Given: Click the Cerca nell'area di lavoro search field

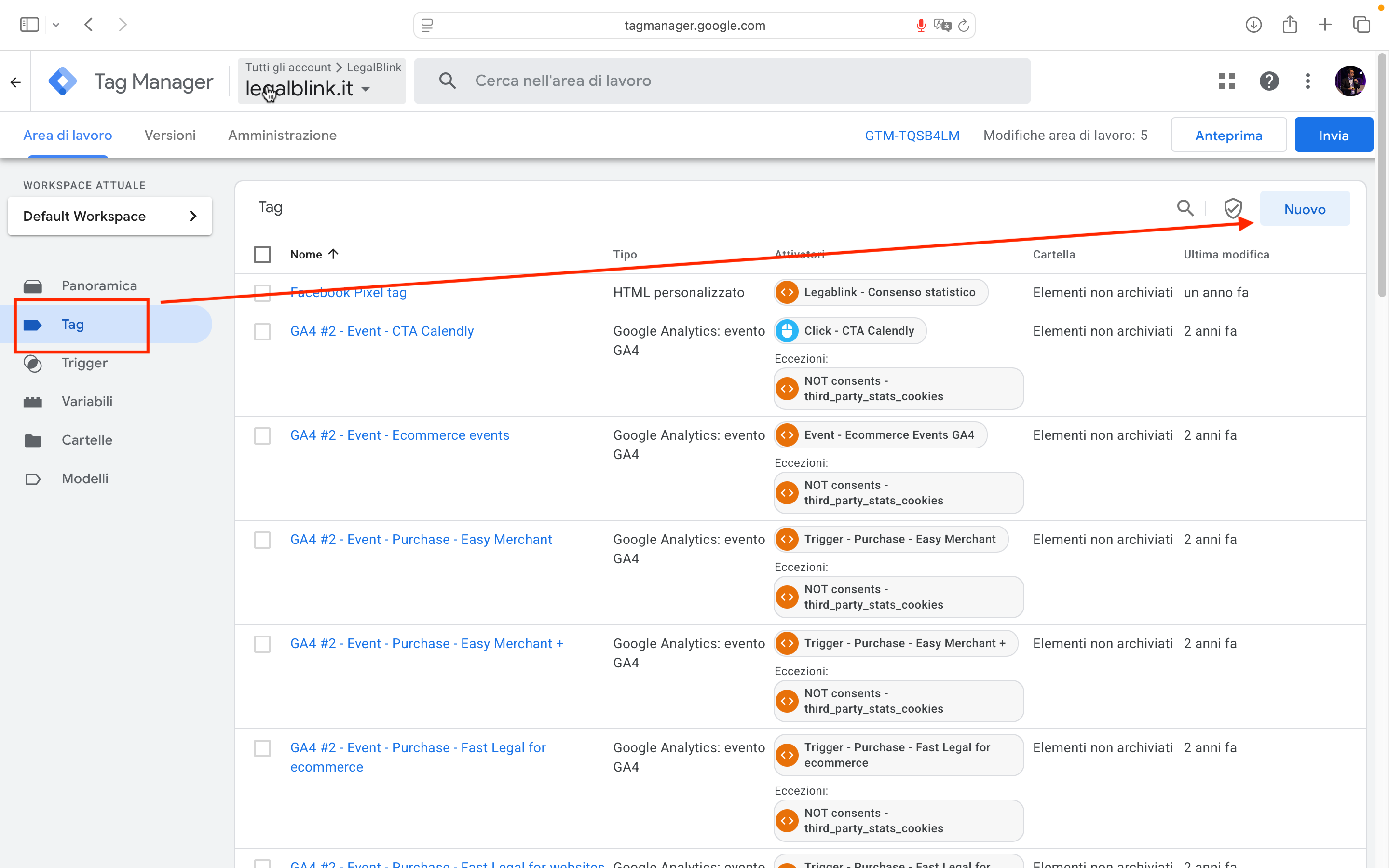Looking at the screenshot, I should pyautogui.click(x=722, y=81).
